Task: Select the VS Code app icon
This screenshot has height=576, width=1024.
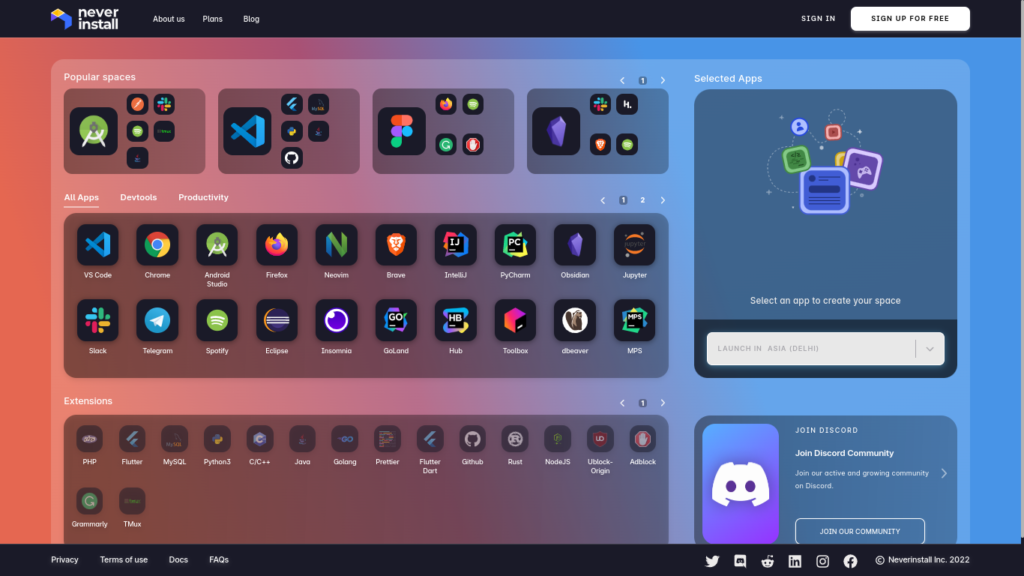Action: pos(97,245)
